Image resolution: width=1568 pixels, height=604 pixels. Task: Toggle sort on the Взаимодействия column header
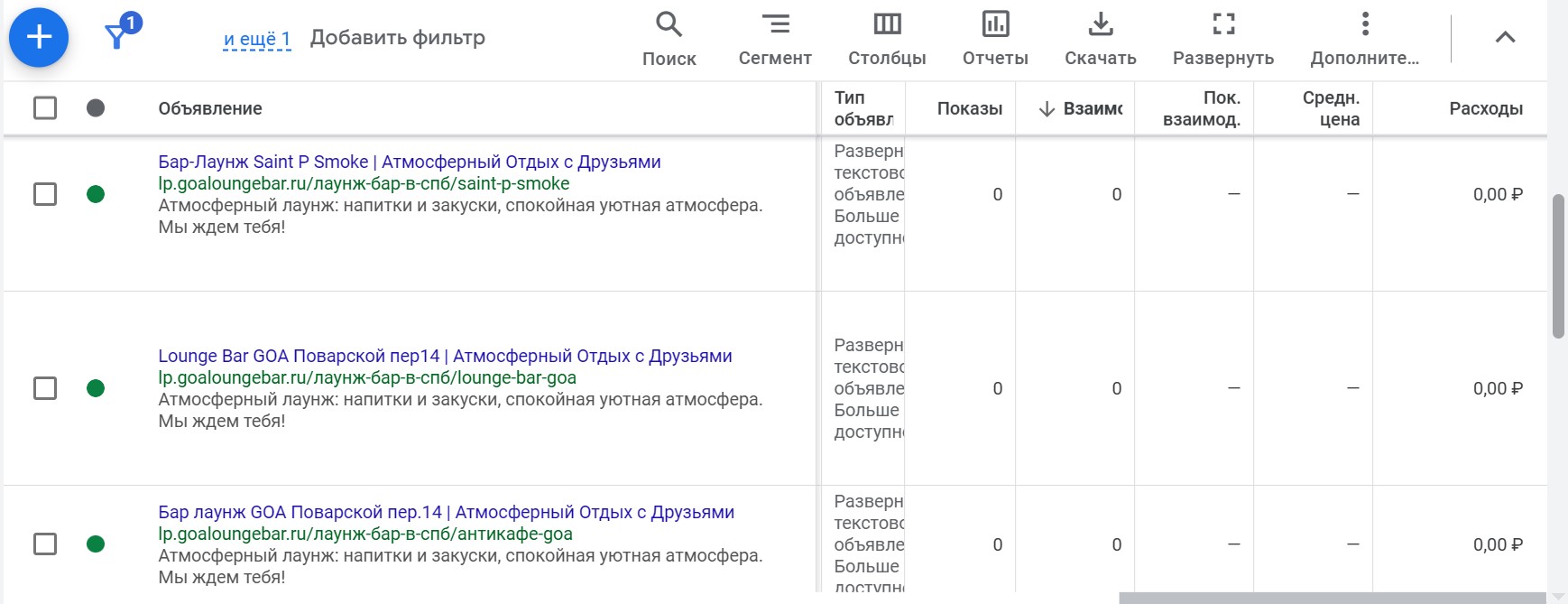1080,108
